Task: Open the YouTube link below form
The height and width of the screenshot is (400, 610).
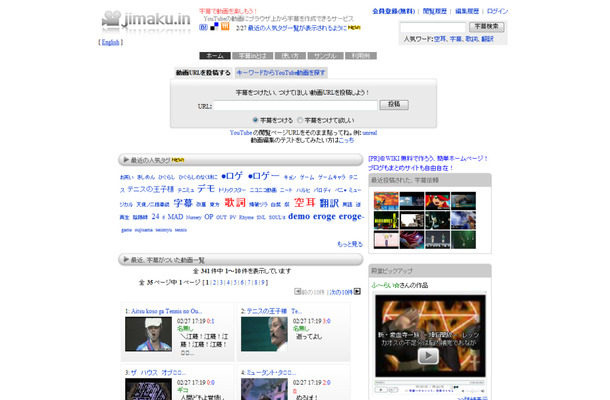Action: click(x=241, y=133)
